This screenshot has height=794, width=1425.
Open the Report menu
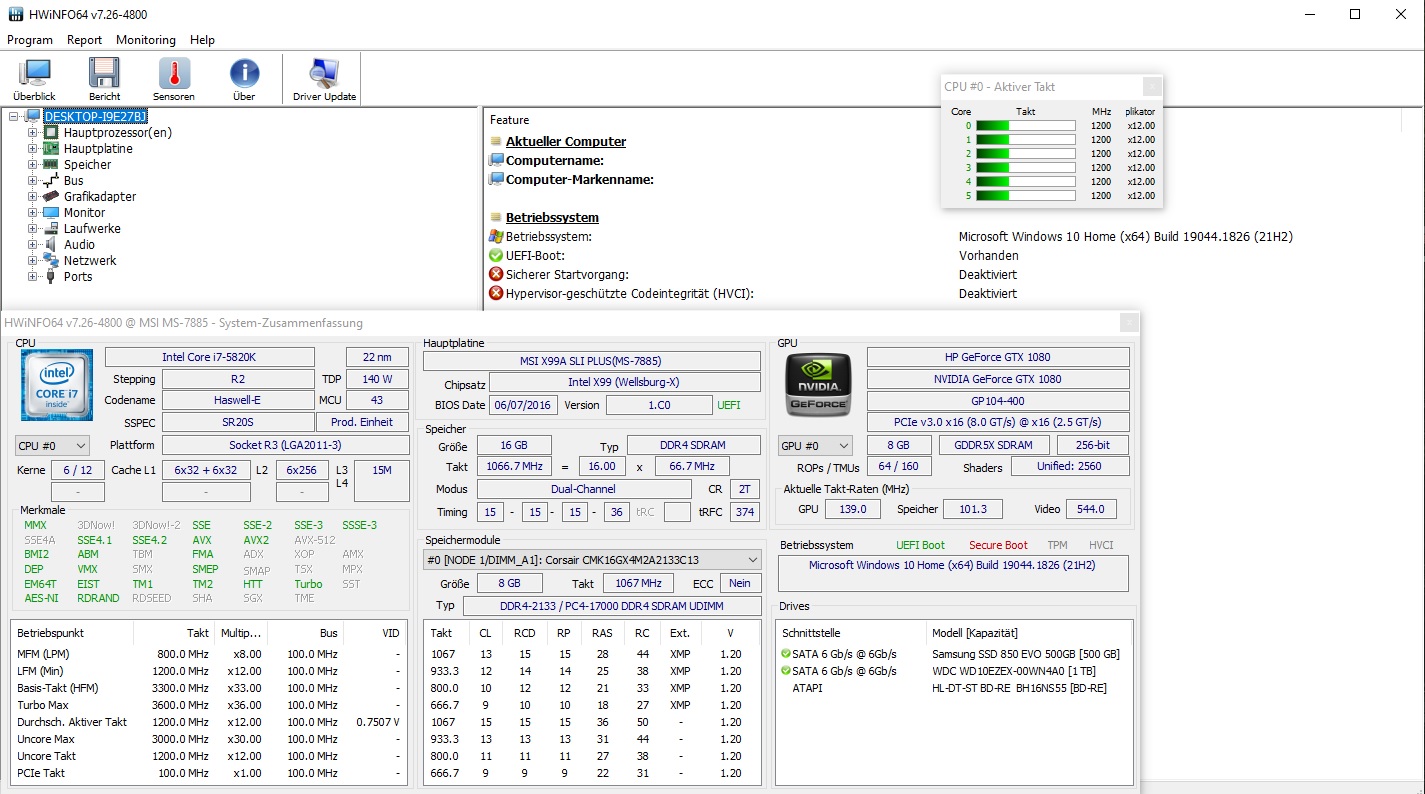pos(85,40)
